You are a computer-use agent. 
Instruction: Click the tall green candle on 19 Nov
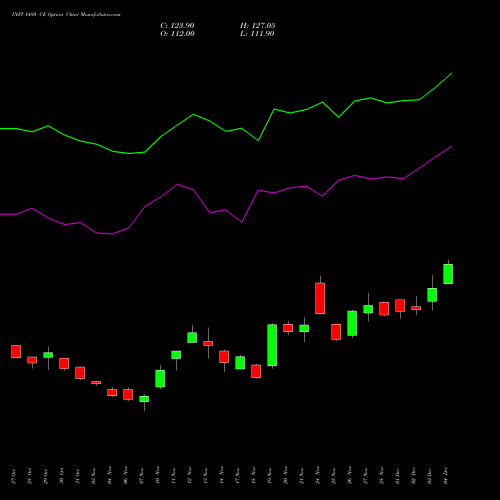click(272, 345)
